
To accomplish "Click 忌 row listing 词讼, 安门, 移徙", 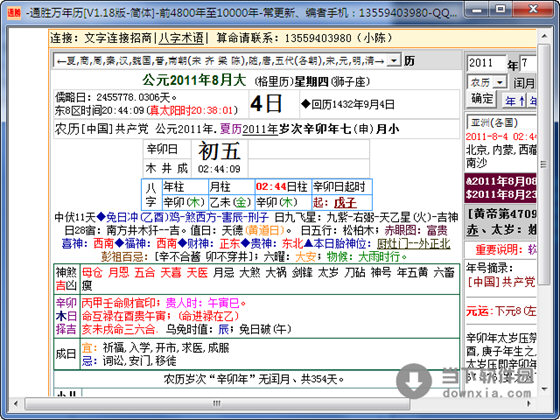I will click(129, 361).
